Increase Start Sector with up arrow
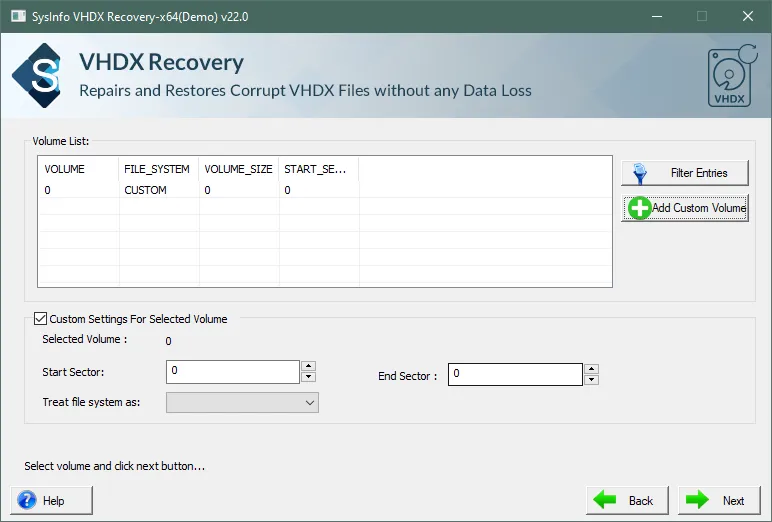 tap(308, 366)
